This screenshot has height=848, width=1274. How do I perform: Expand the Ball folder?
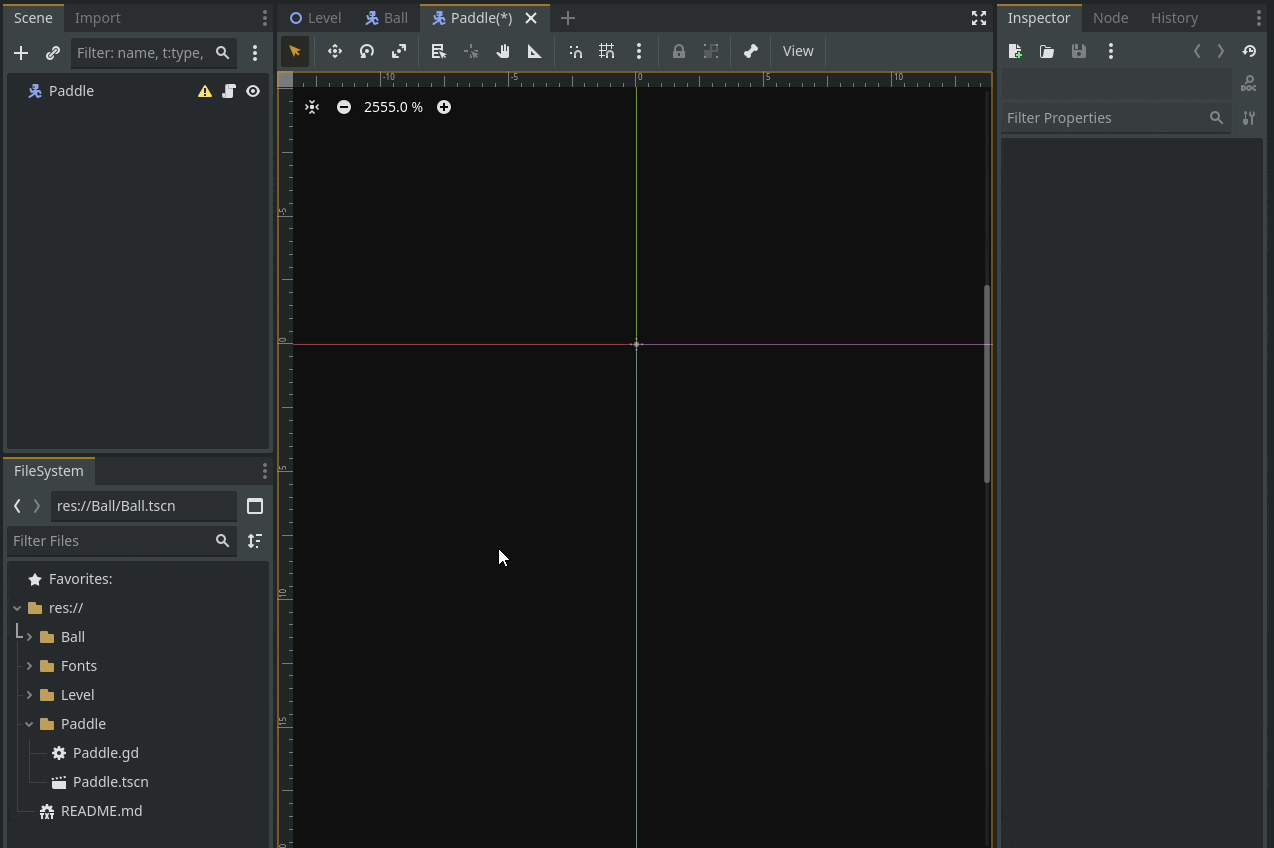(x=29, y=637)
